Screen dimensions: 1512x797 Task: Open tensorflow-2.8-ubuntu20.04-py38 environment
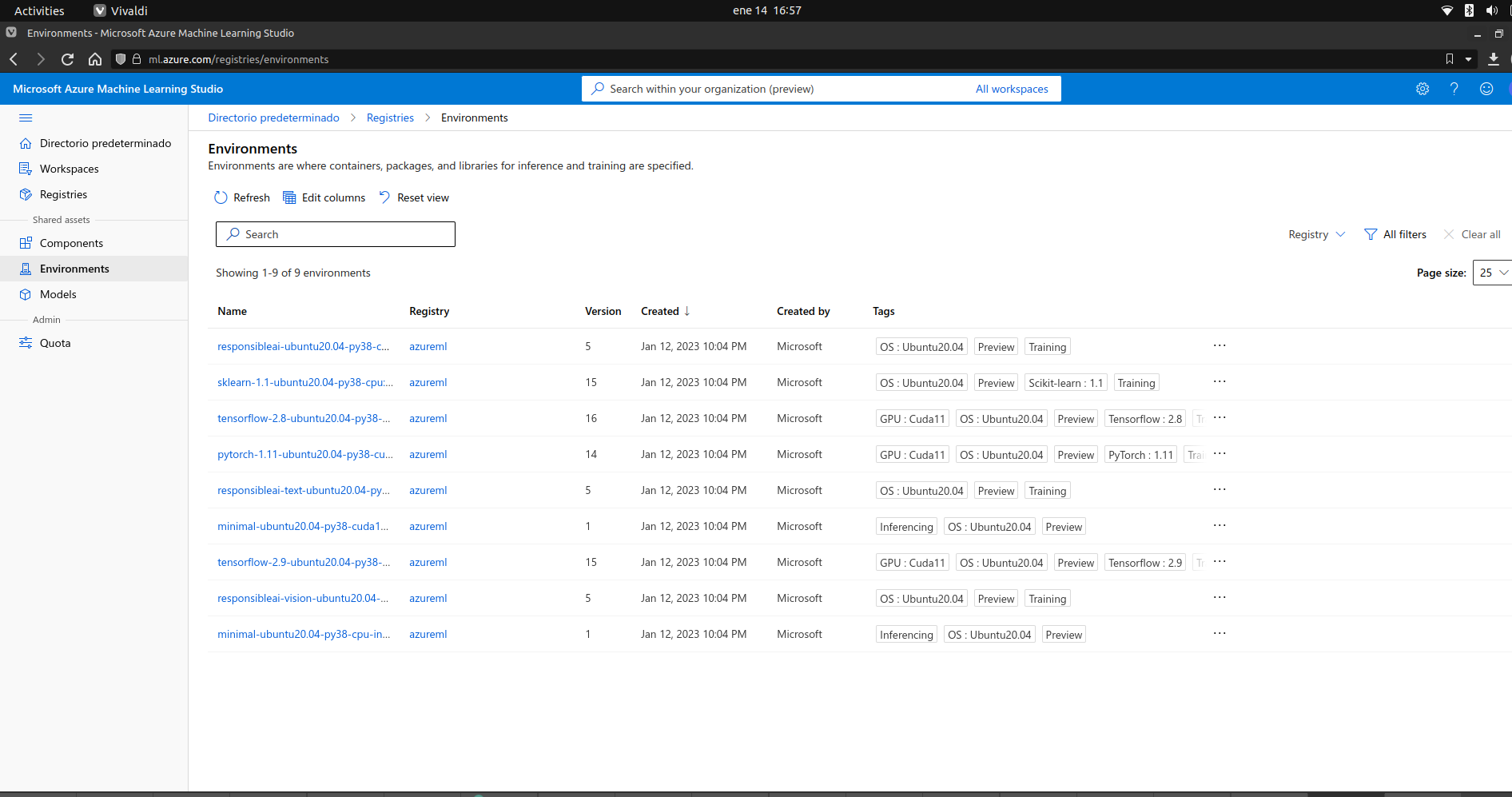[x=304, y=418]
